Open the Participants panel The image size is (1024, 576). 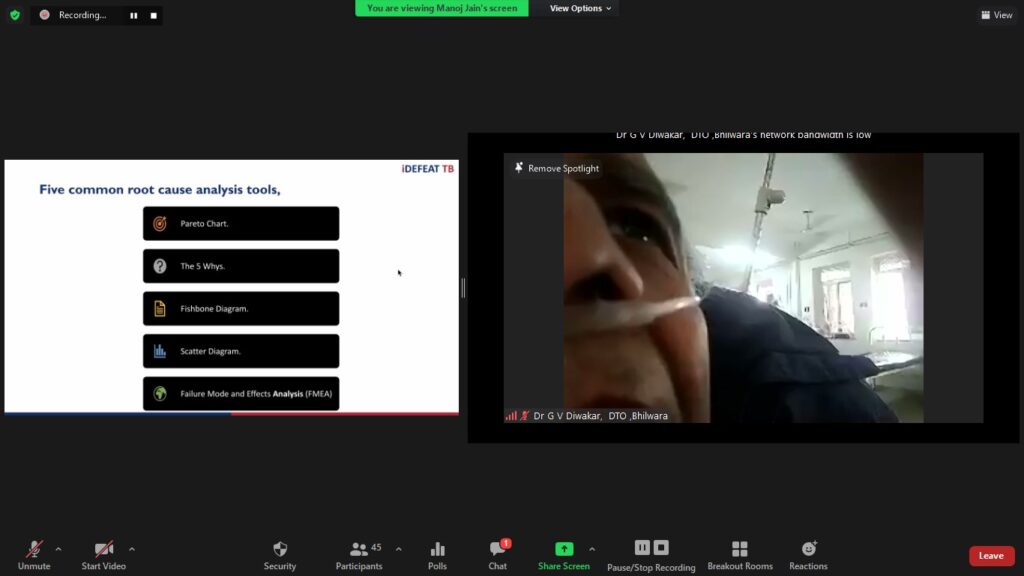[359, 549]
